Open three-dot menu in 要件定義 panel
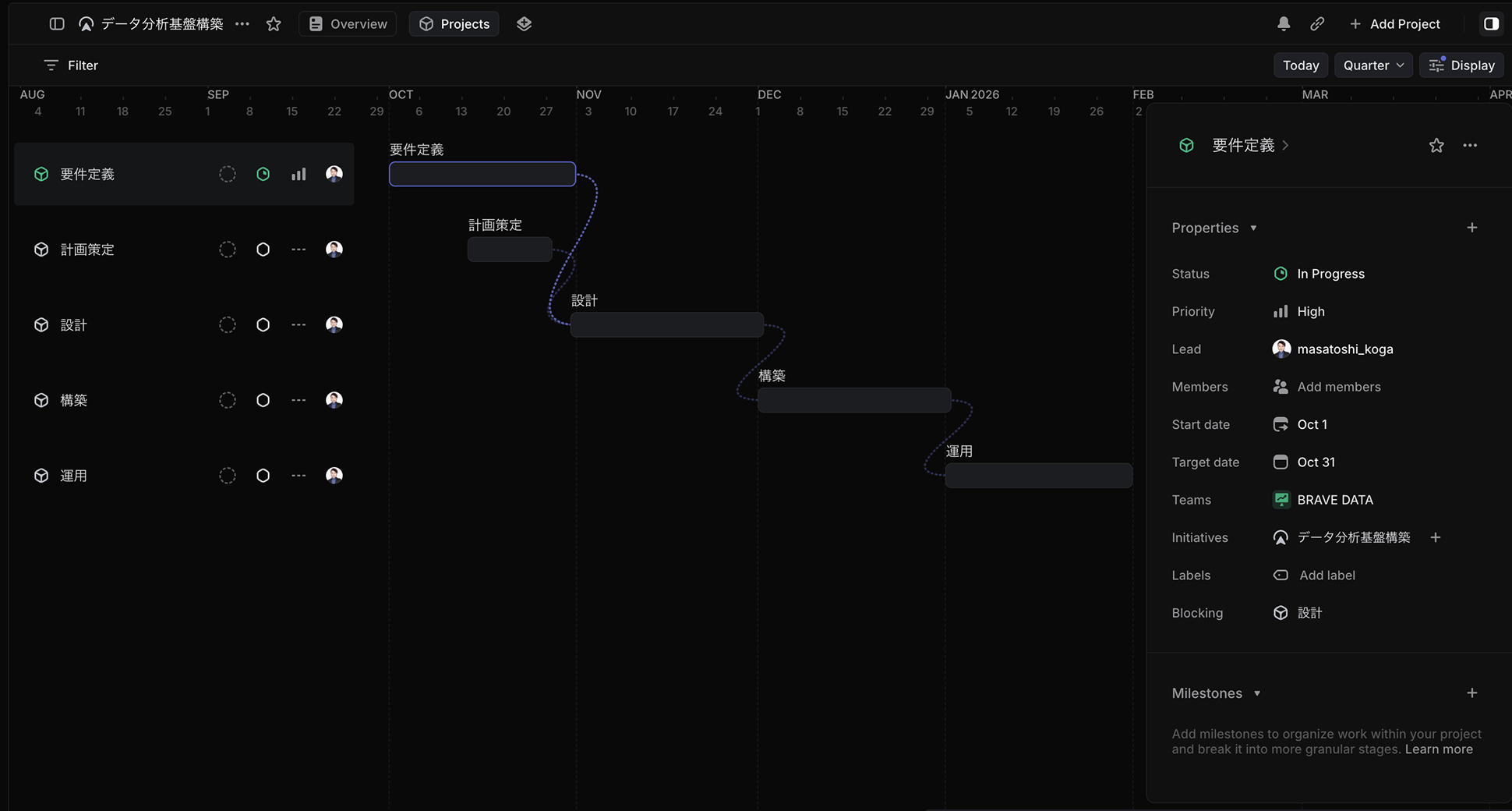This screenshot has width=1512, height=811. [1470, 146]
